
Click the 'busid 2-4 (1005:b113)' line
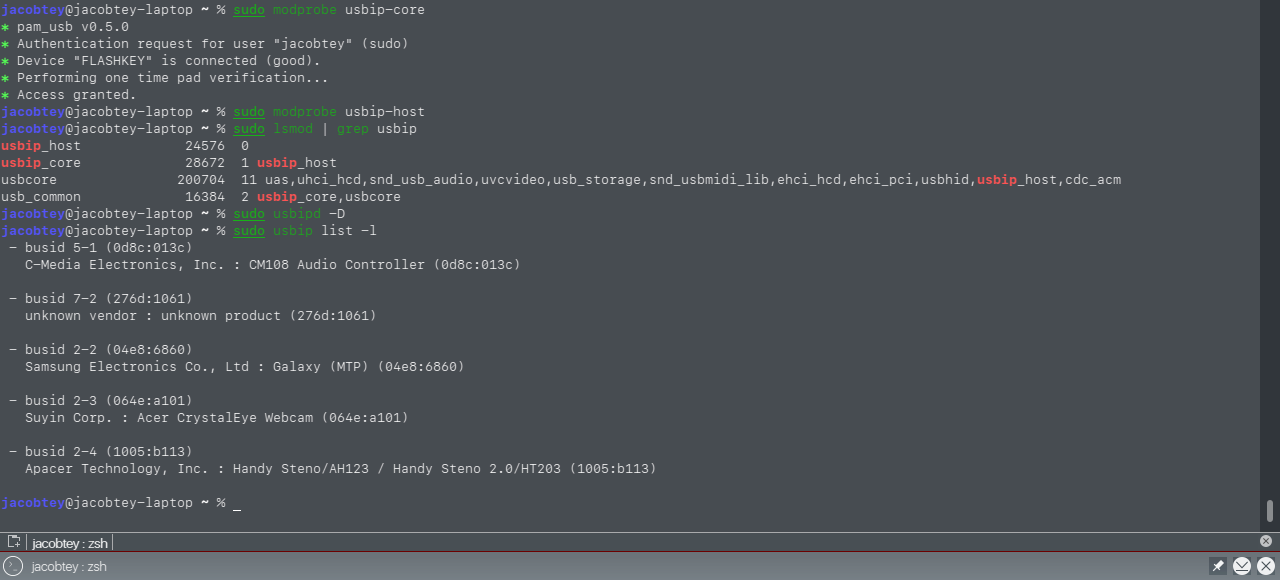(100, 452)
